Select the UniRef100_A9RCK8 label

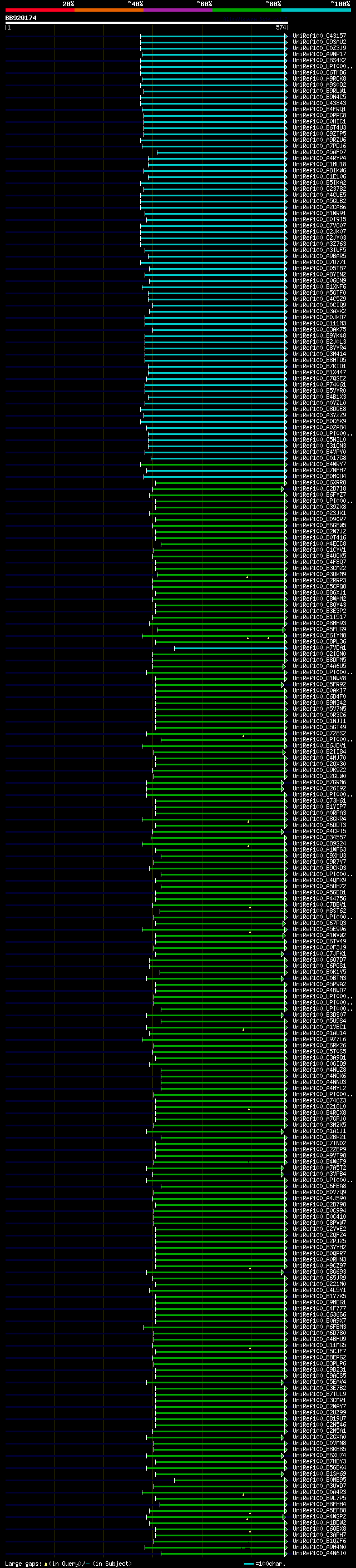pyautogui.click(x=319, y=78)
